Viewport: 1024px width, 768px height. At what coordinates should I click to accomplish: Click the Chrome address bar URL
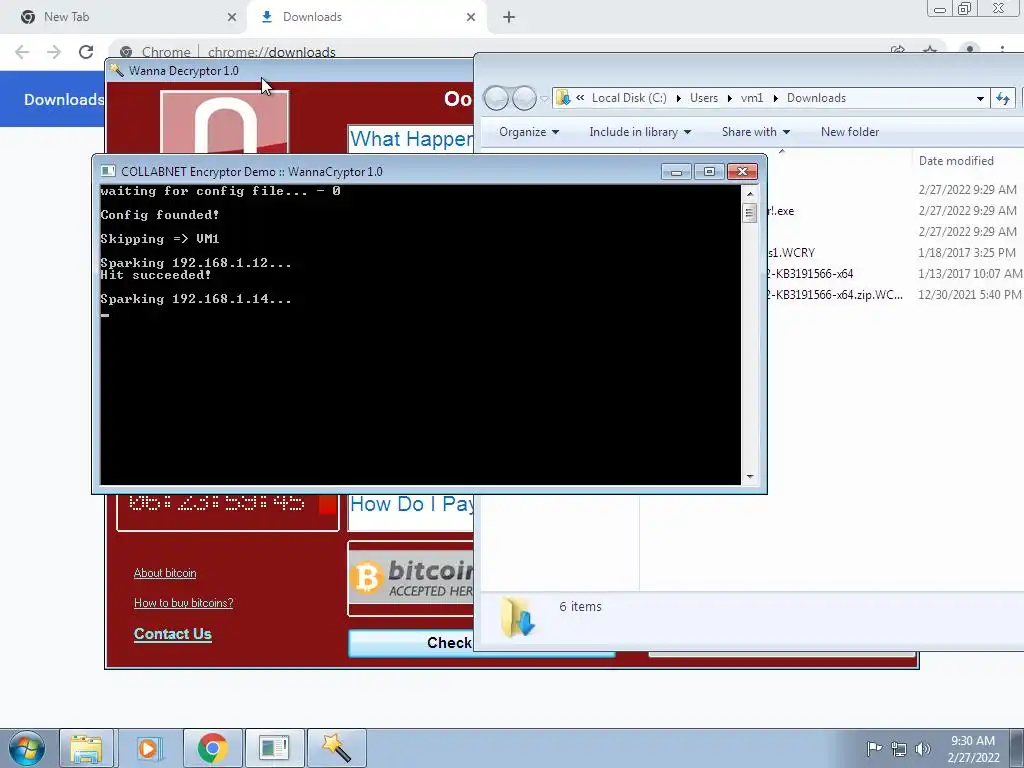tap(272, 52)
